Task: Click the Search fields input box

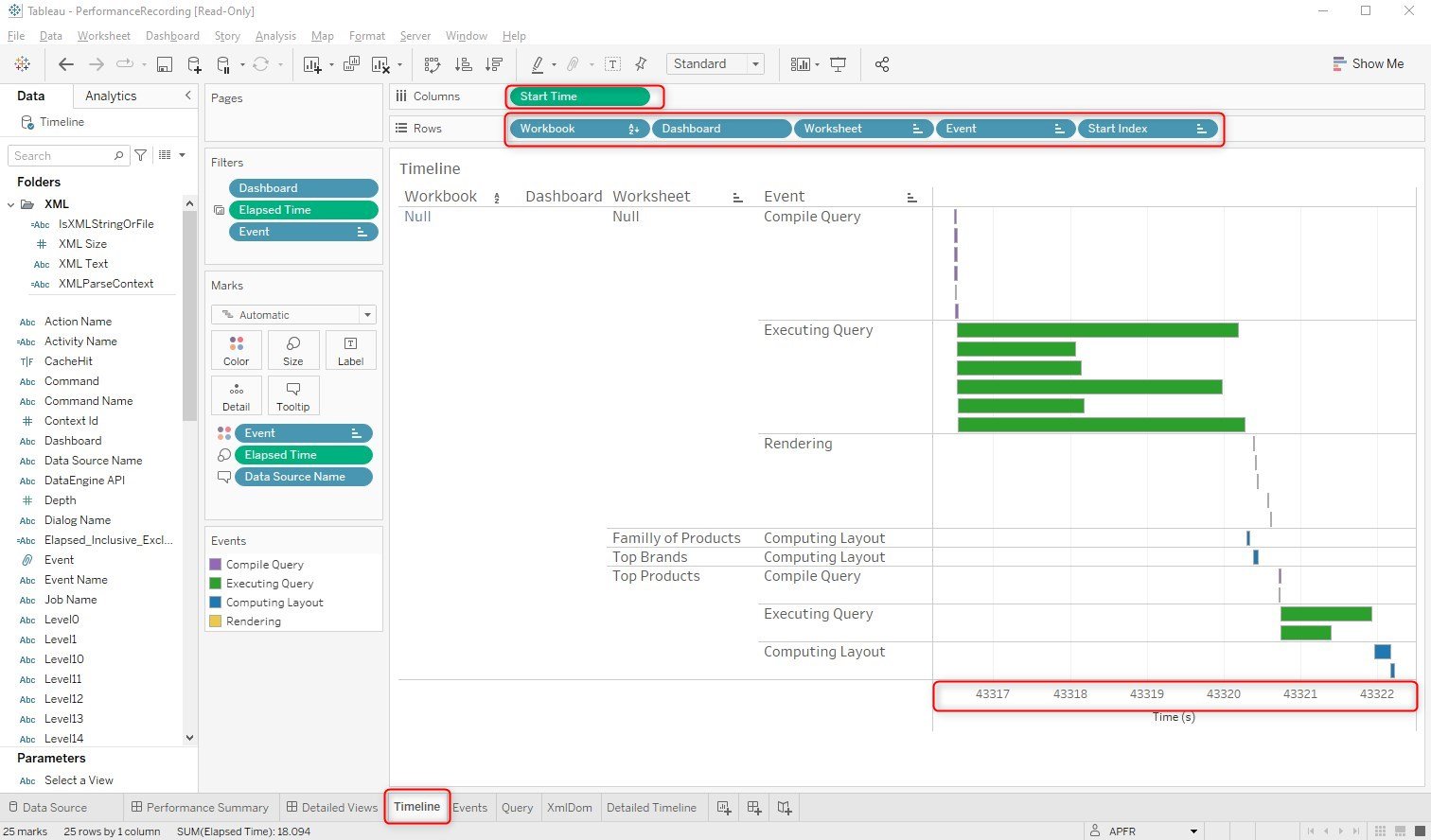Action: coord(68,155)
